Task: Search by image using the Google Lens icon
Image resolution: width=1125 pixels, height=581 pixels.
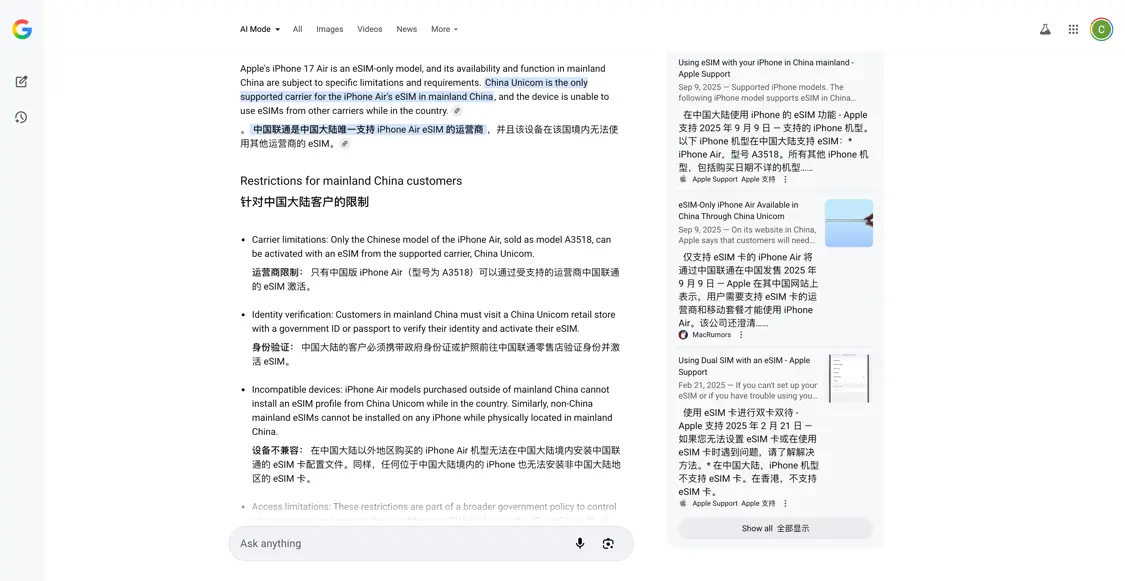Action: (x=609, y=543)
